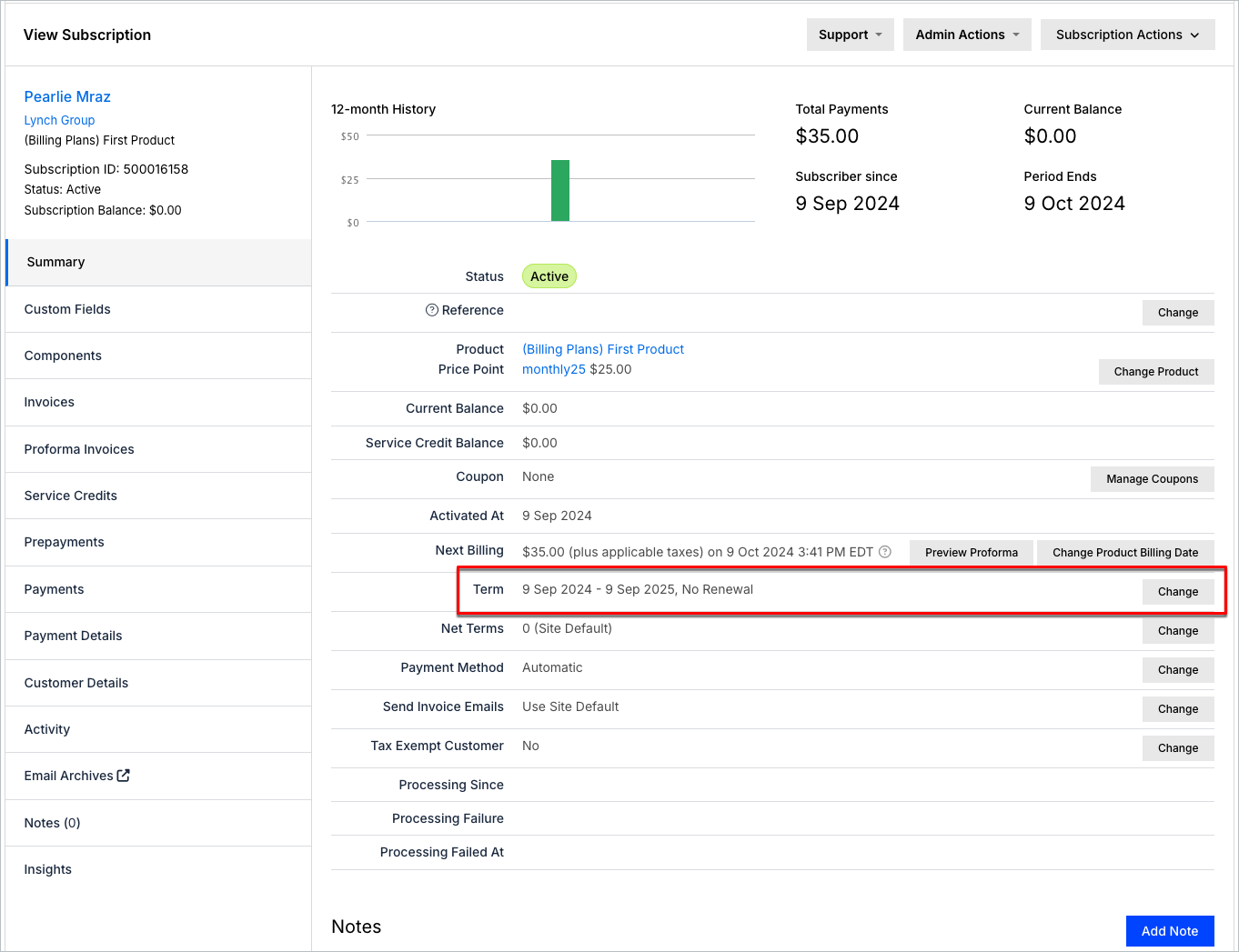Click the 0 (Site Default) net terms value
This screenshot has width=1239, height=952.
(567, 628)
